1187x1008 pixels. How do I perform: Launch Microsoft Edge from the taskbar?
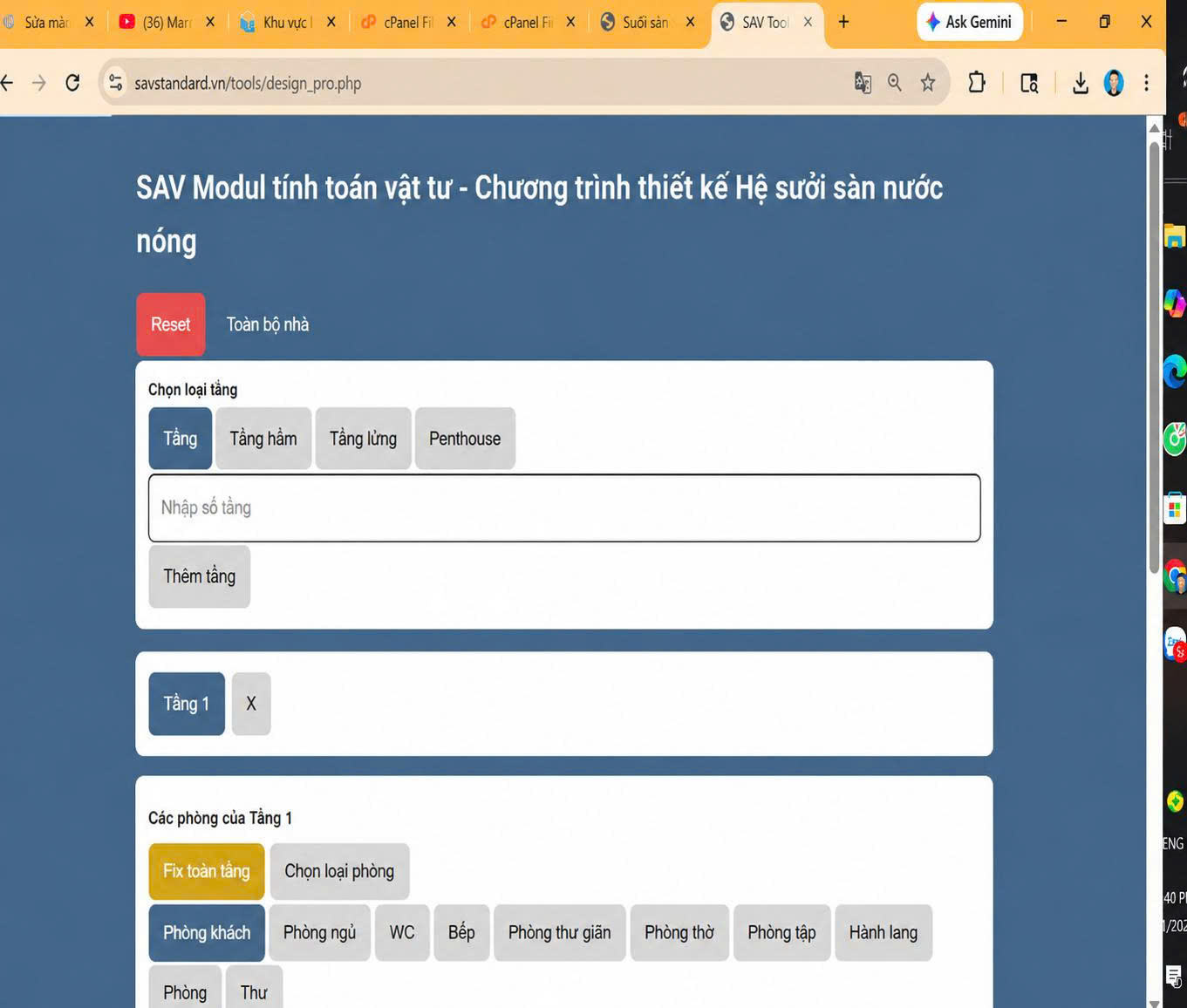click(1176, 371)
